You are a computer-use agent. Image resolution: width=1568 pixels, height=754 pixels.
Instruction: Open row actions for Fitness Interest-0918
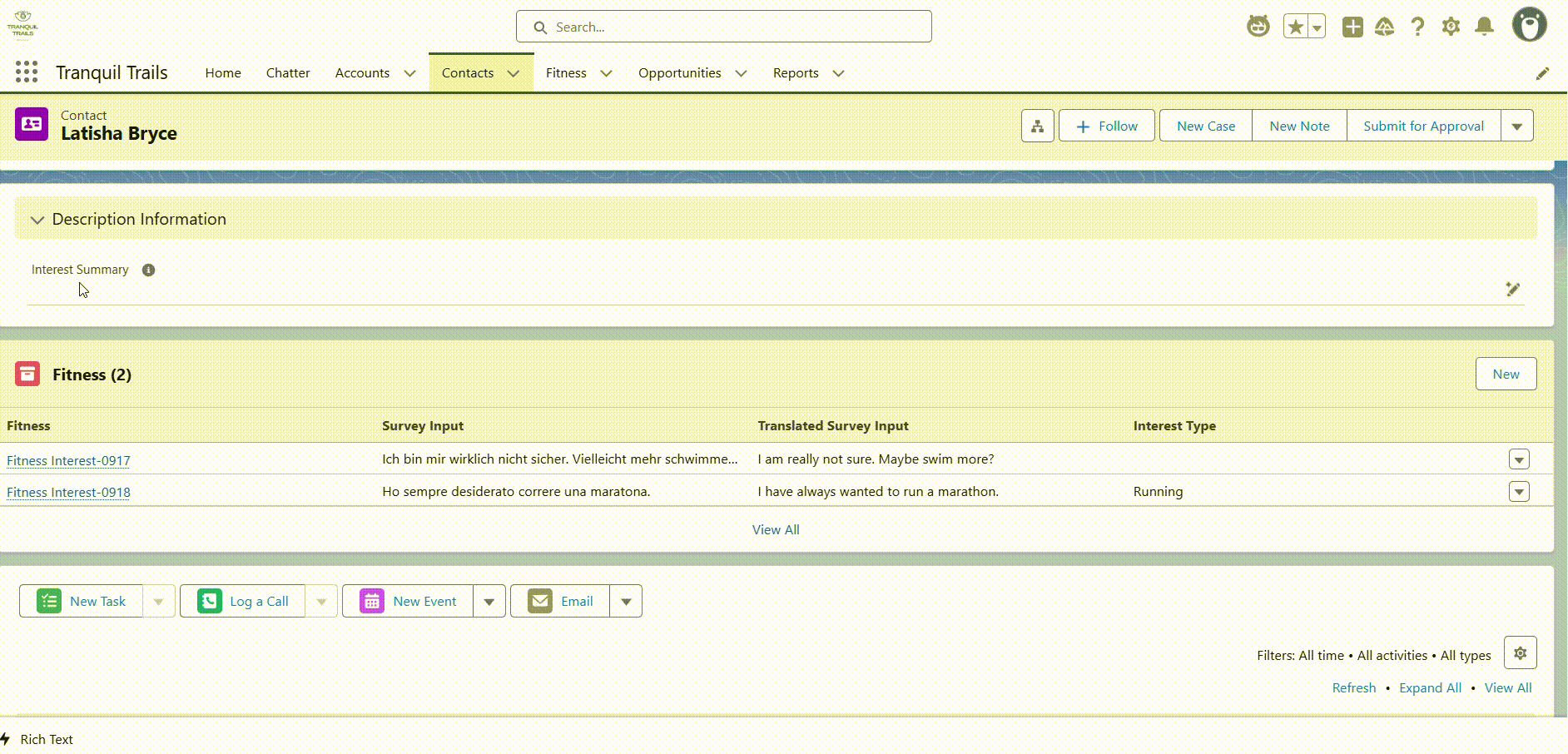(x=1519, y=492)
